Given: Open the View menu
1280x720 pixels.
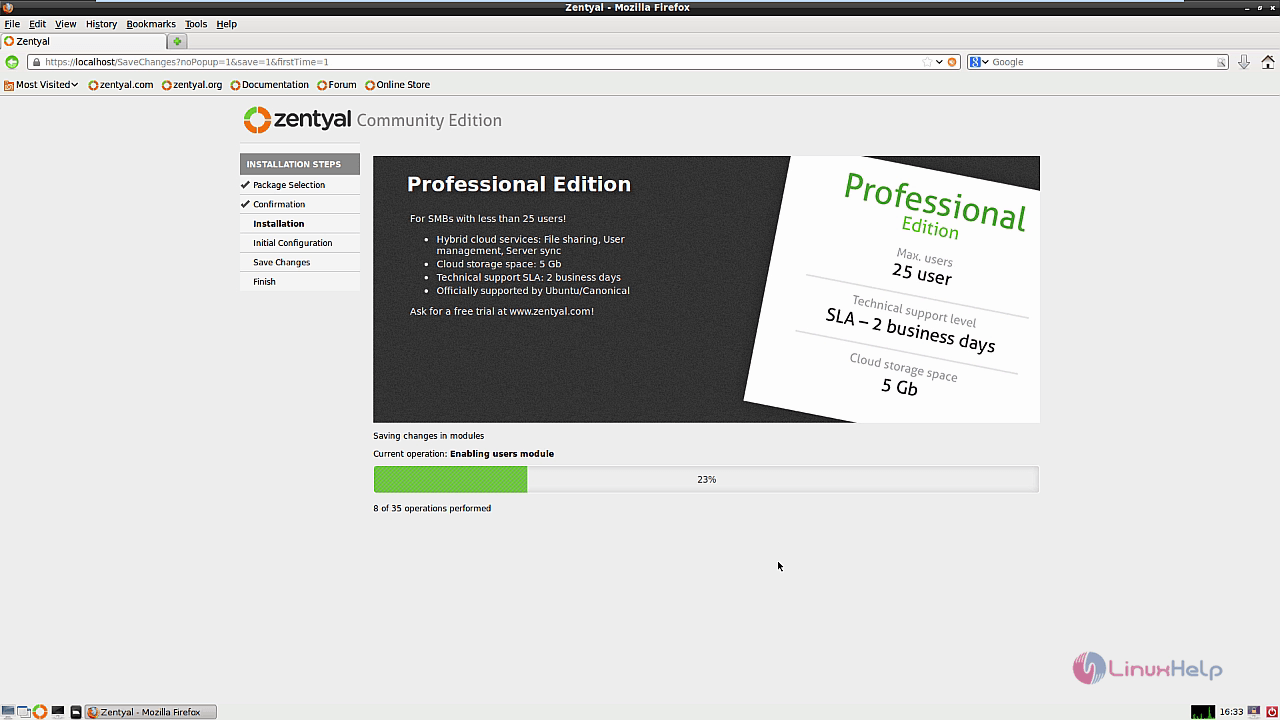Looking at the screenshot, I should tap(66, 24).
